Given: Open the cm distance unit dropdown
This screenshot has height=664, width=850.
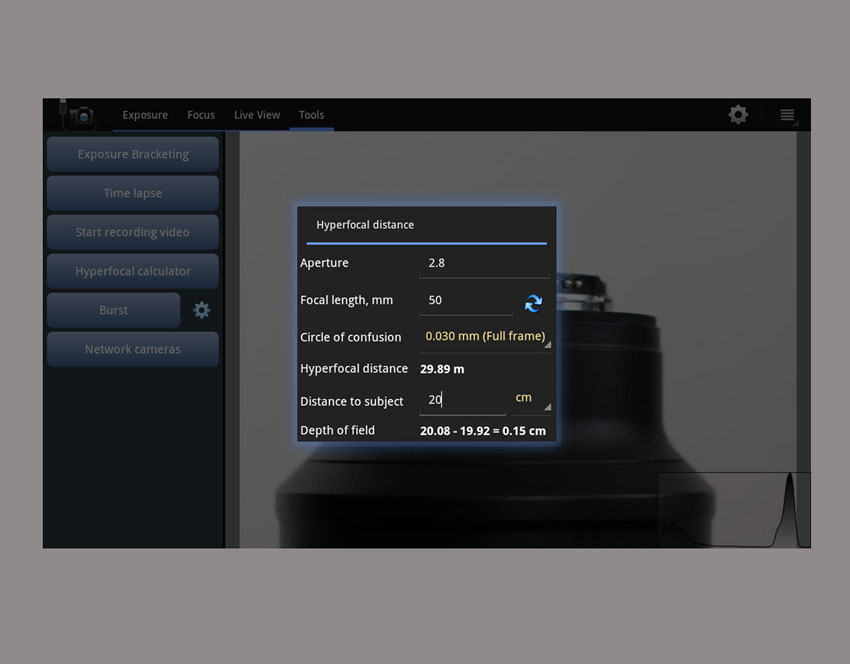Looking at the screenshot, I should point(530,399).
